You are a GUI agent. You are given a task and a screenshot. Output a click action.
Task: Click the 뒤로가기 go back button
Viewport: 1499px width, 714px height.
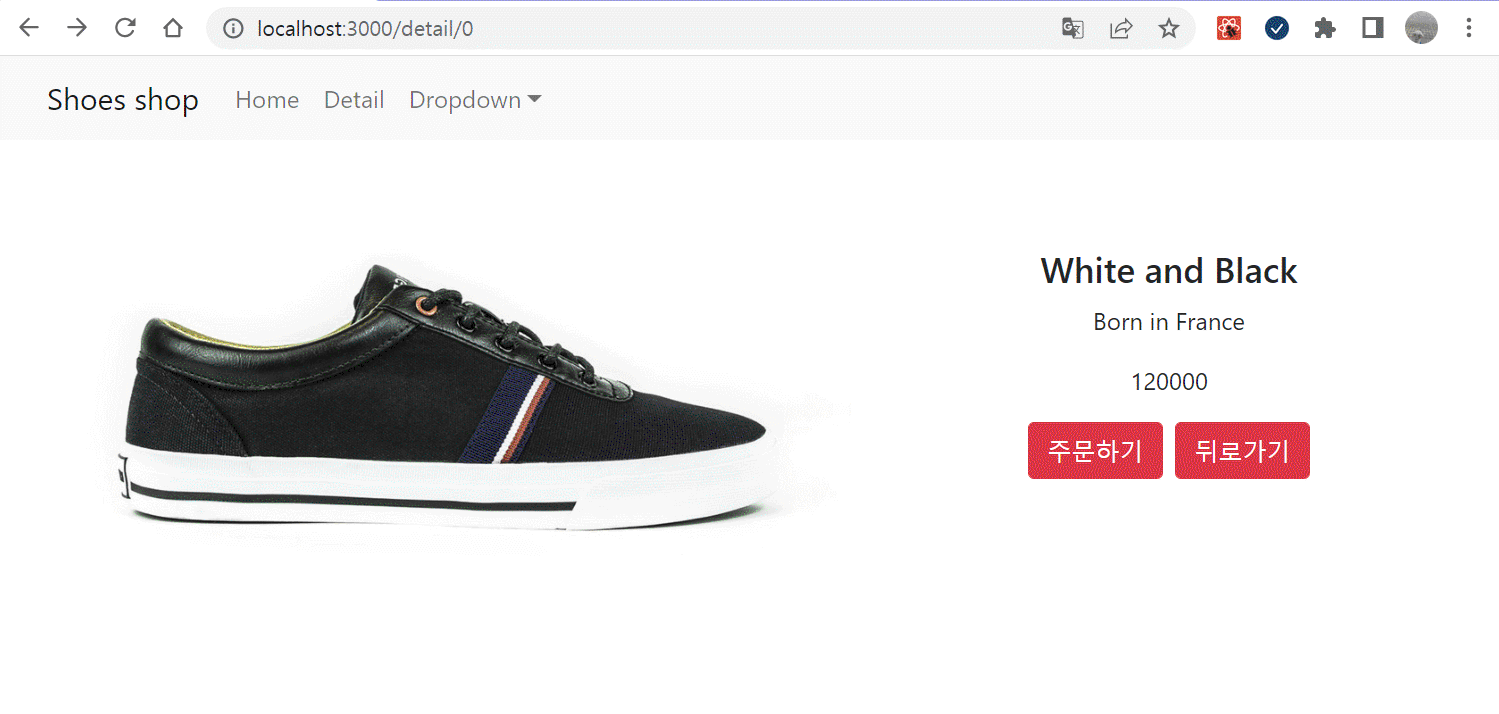[x=1242, y=451]
